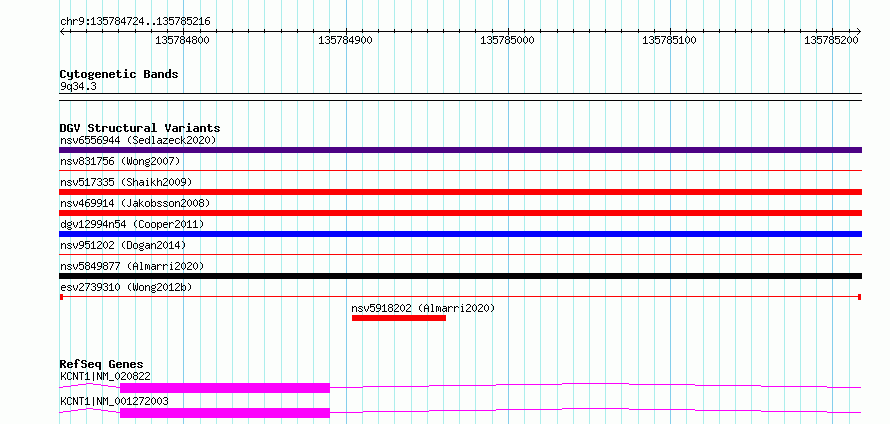Click the magenta exon of KCNT1|NM_001272003
Viewport: 890px width, 424px height.
pos(225,413)
